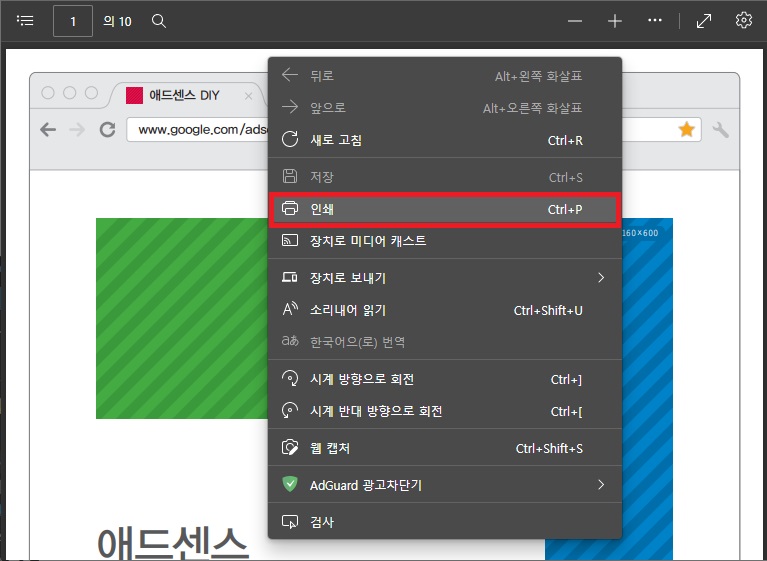Click the blue 160×600 ad banner
Image resolution: width=767 pixels, height=561 pixels.
(647, 389)
